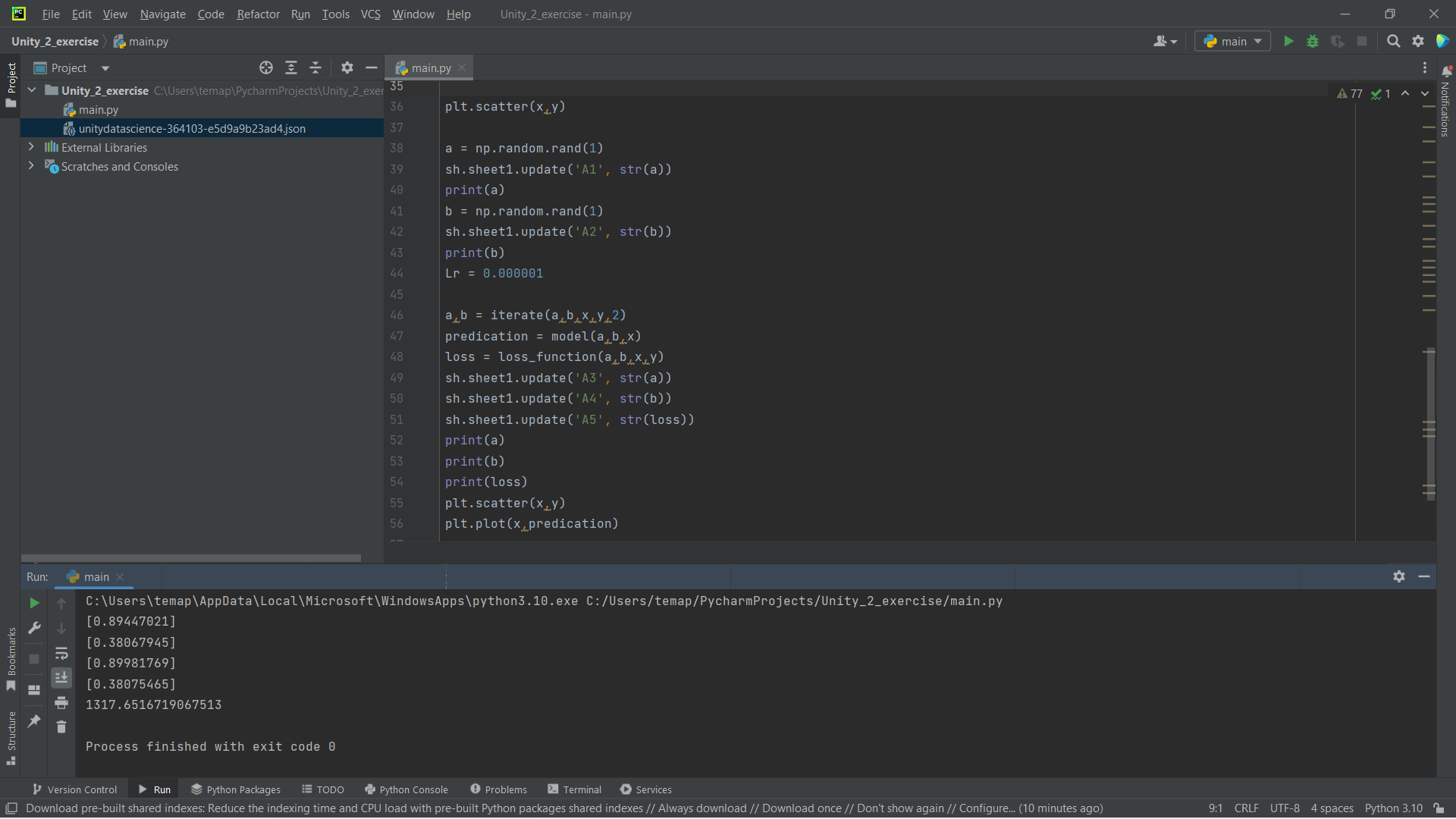Viewport: 1456px width, 819px height.
Task: Toggle Bookmarks tool window sidebar button
Action: tap(11, 658)
